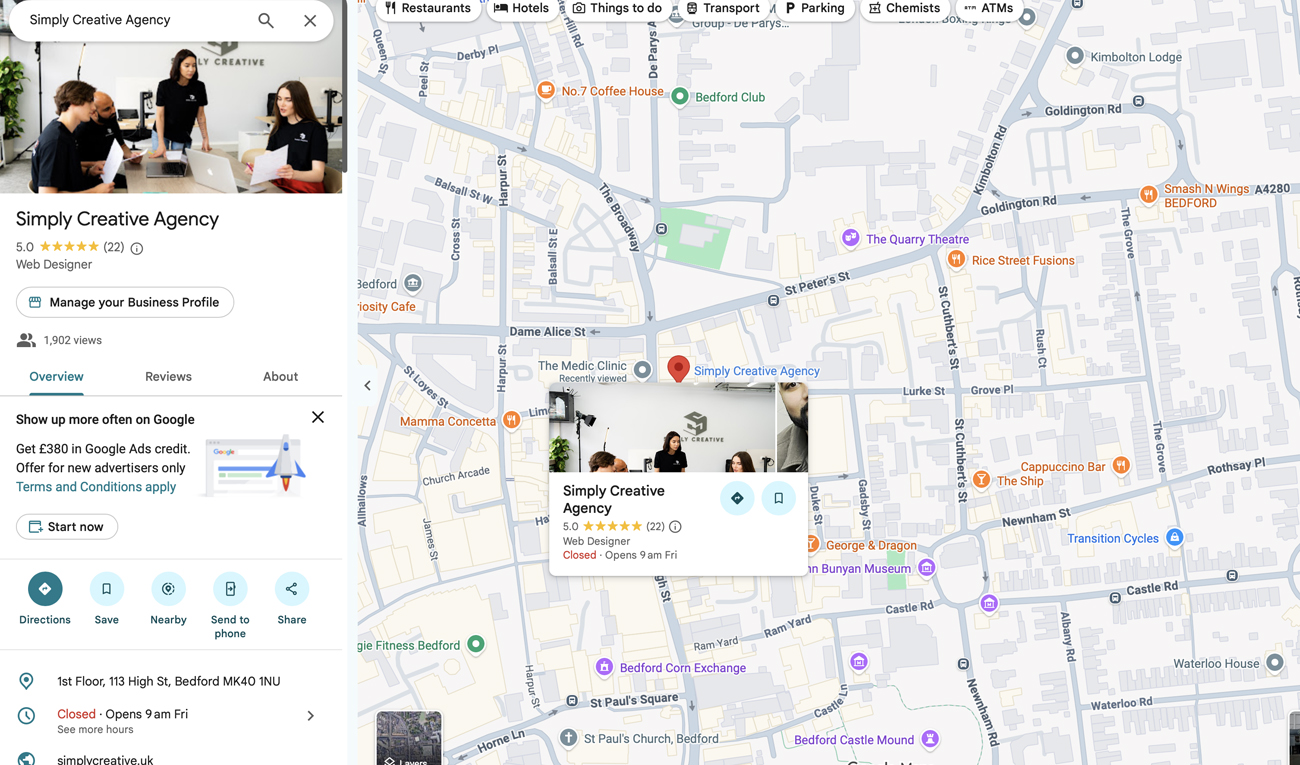The height and width of the screenshot is (765, 1300).
Task: Click the Start now button
Action: (67, 527)
